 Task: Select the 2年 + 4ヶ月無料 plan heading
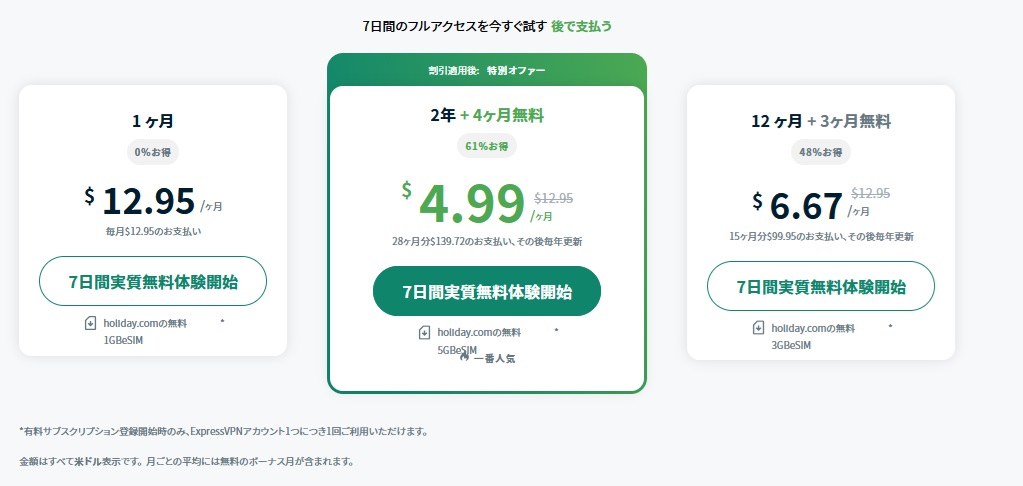pos(487,115)
